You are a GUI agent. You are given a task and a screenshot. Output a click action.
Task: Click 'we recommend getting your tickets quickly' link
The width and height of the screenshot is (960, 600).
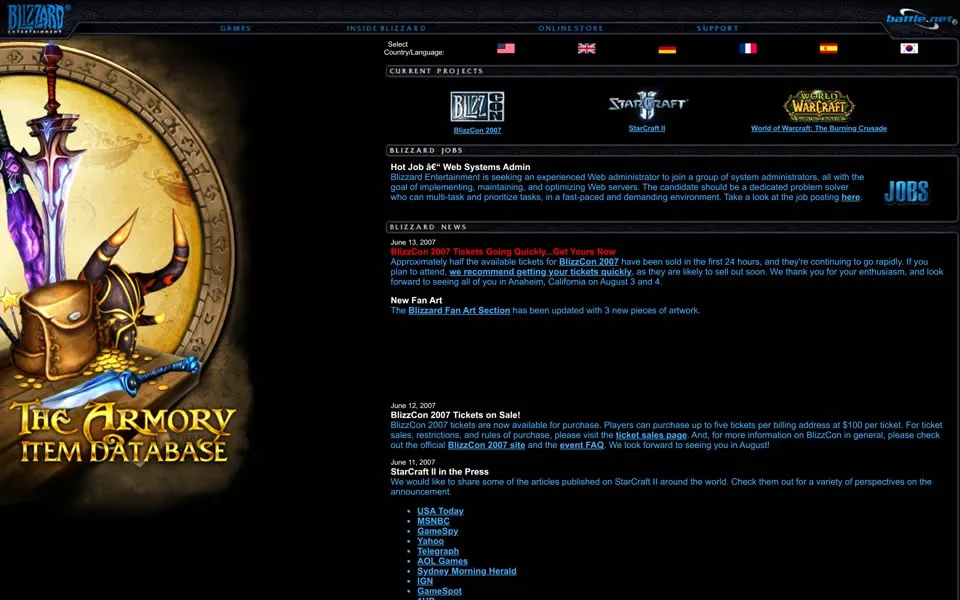pyautogui.click(x=540, y=272)
